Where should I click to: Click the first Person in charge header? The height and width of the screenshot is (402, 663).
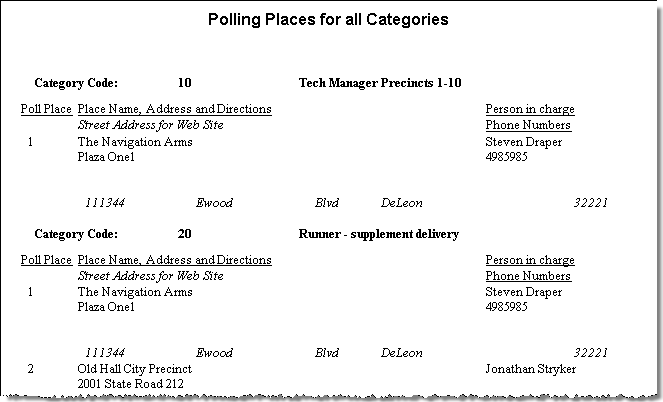(530, 109)
